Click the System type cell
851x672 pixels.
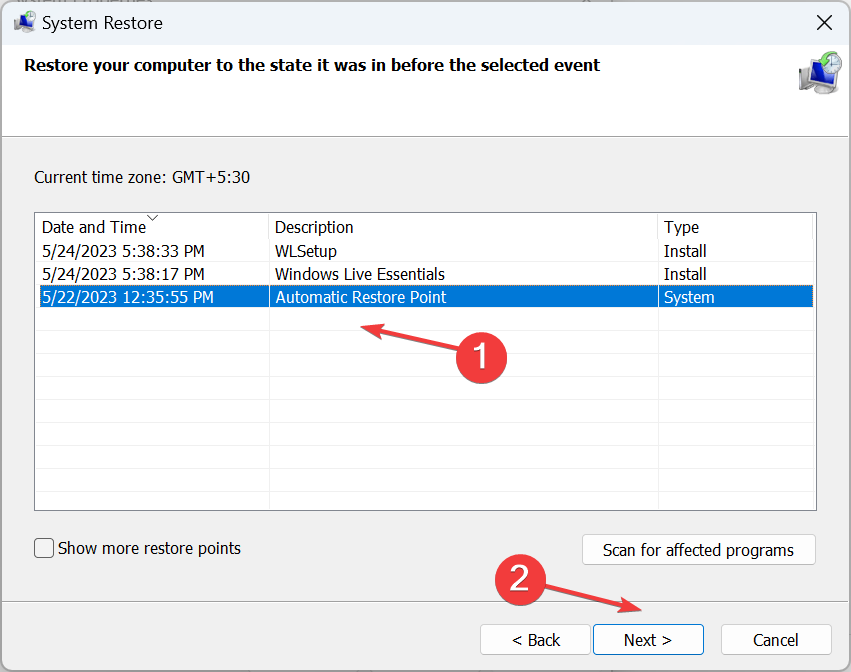tap(689, 297)
